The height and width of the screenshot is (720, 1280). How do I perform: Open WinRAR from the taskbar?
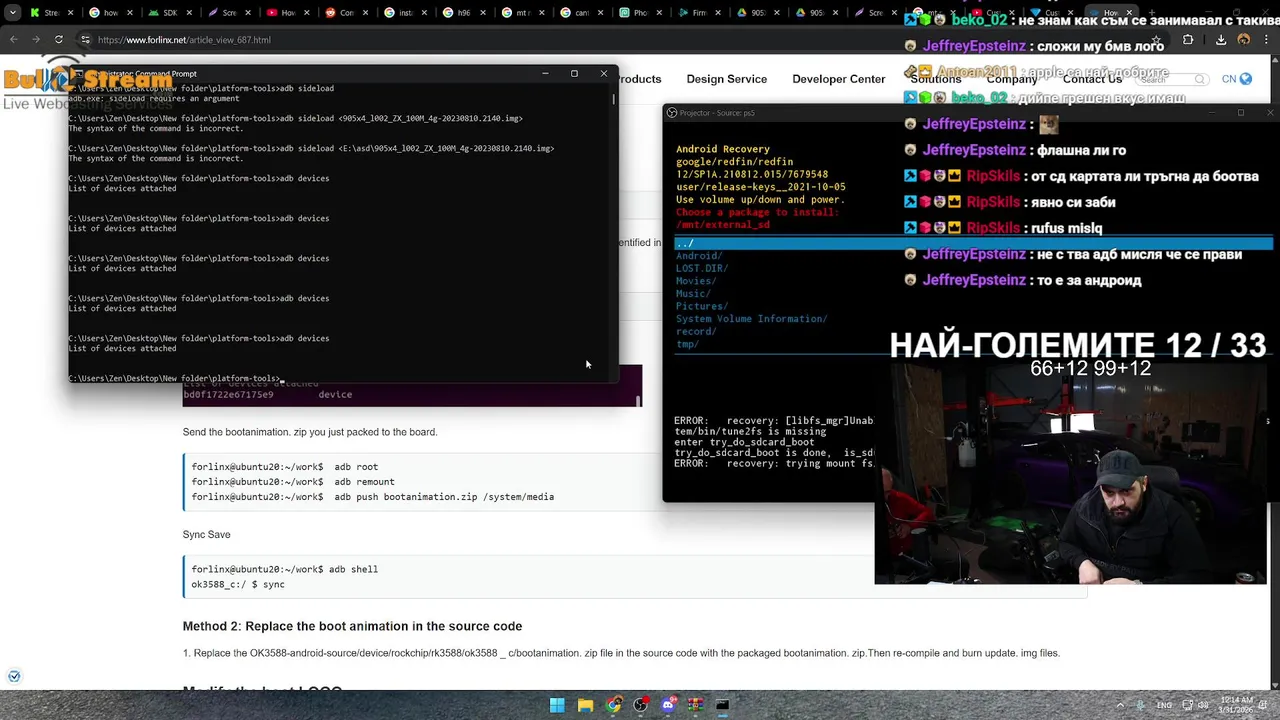695,705
